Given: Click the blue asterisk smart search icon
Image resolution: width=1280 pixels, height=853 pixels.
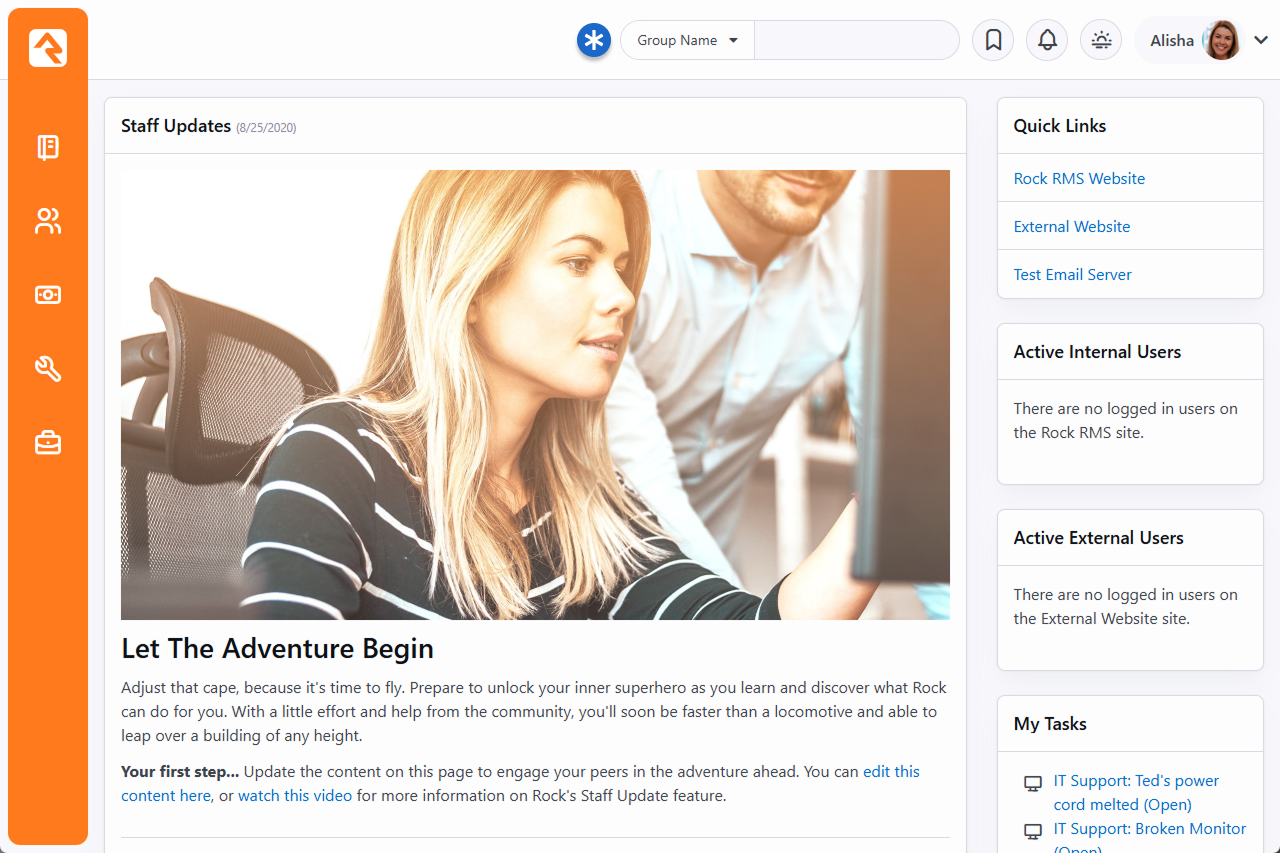Looking at the screenshot, I should [594, 41].
